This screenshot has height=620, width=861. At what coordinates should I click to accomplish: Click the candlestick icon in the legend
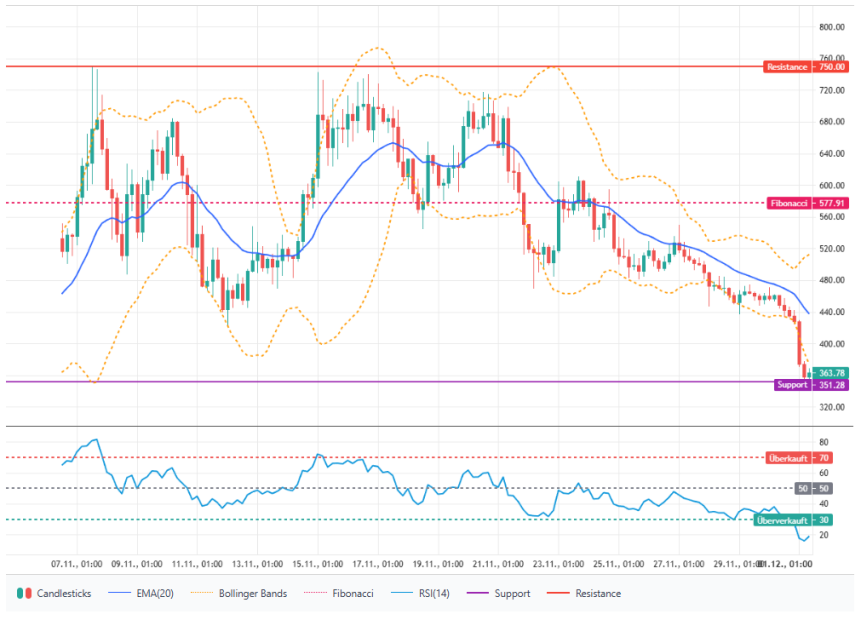(x=23, y=593)
